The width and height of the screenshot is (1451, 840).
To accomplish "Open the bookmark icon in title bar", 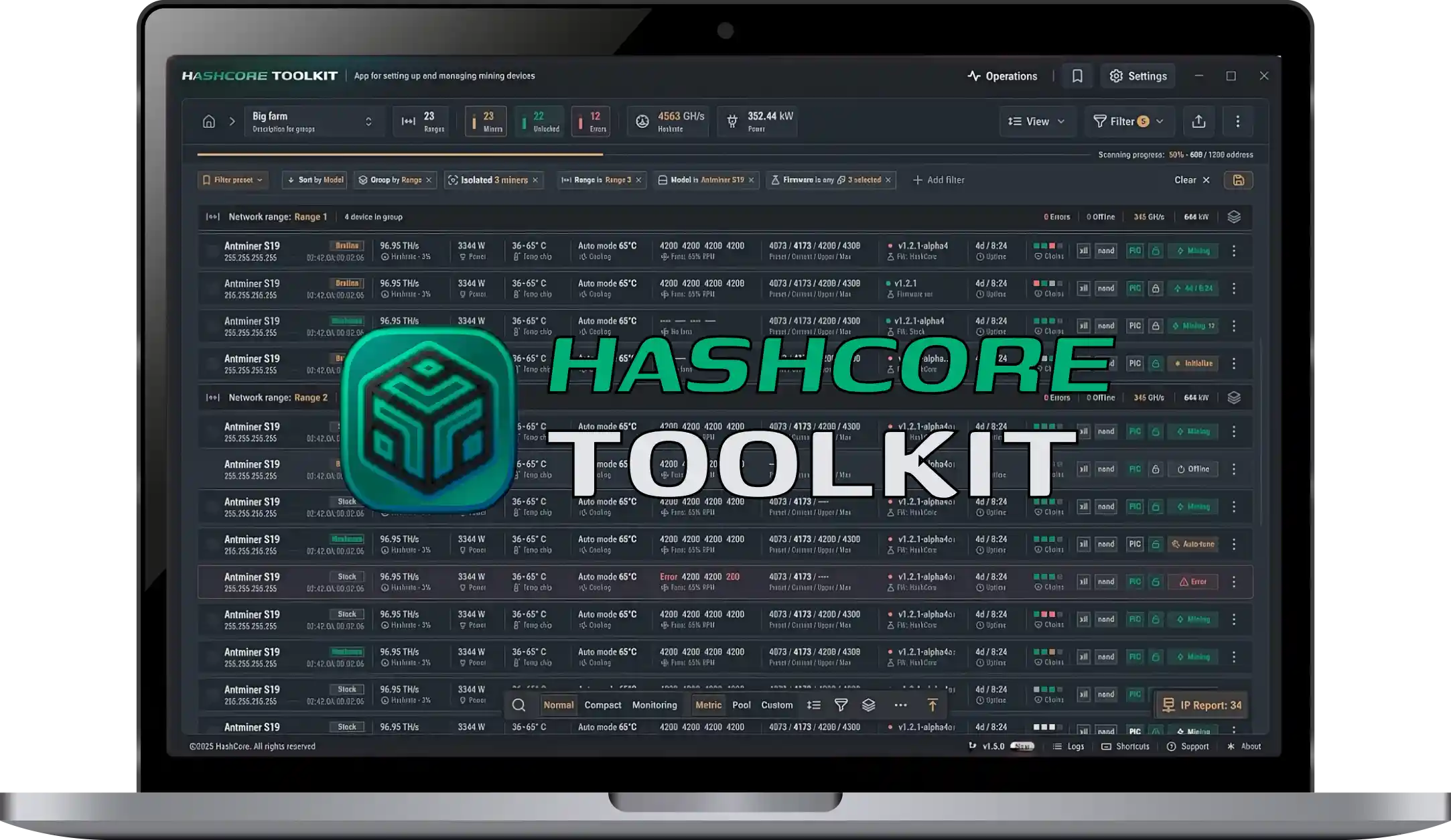I will [1077, 76].
